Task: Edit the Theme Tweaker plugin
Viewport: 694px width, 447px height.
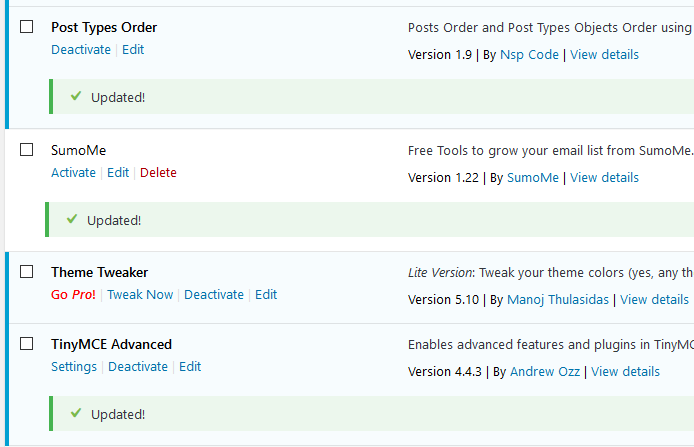Action: [x=266, y=295]
